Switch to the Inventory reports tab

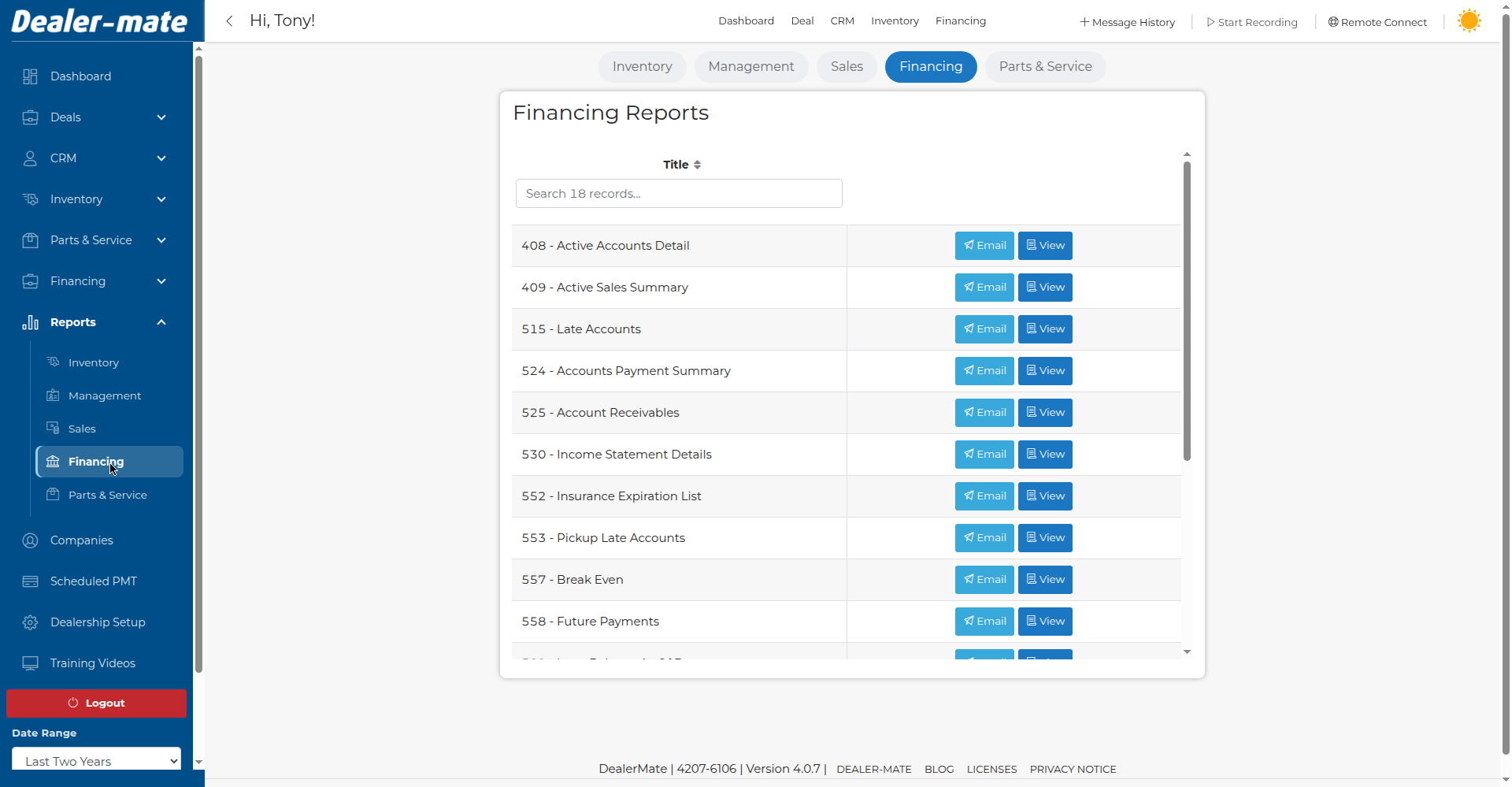tap(643, 67)
